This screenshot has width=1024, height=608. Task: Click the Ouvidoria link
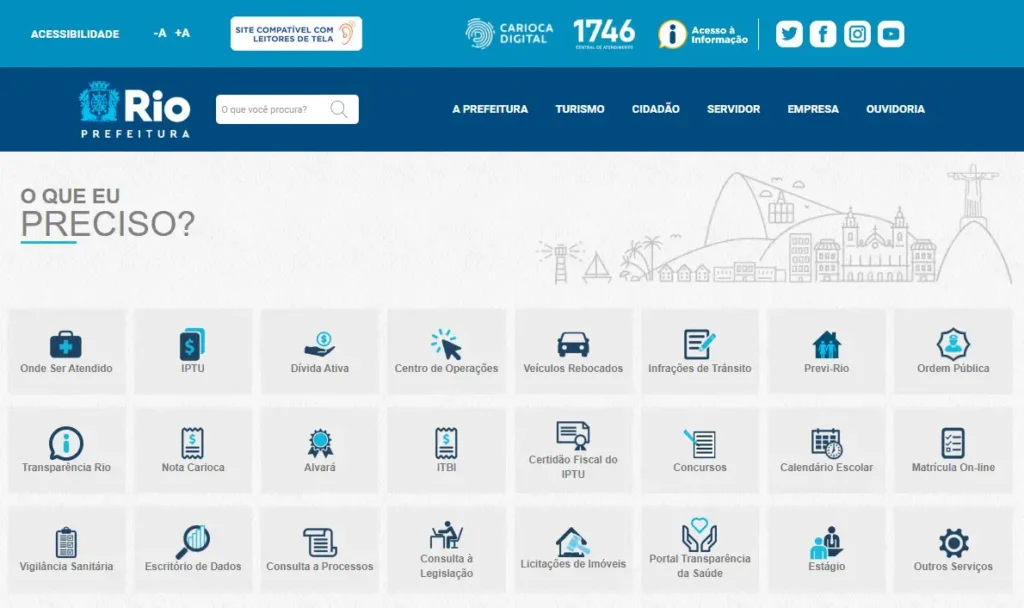pos(895,109)
